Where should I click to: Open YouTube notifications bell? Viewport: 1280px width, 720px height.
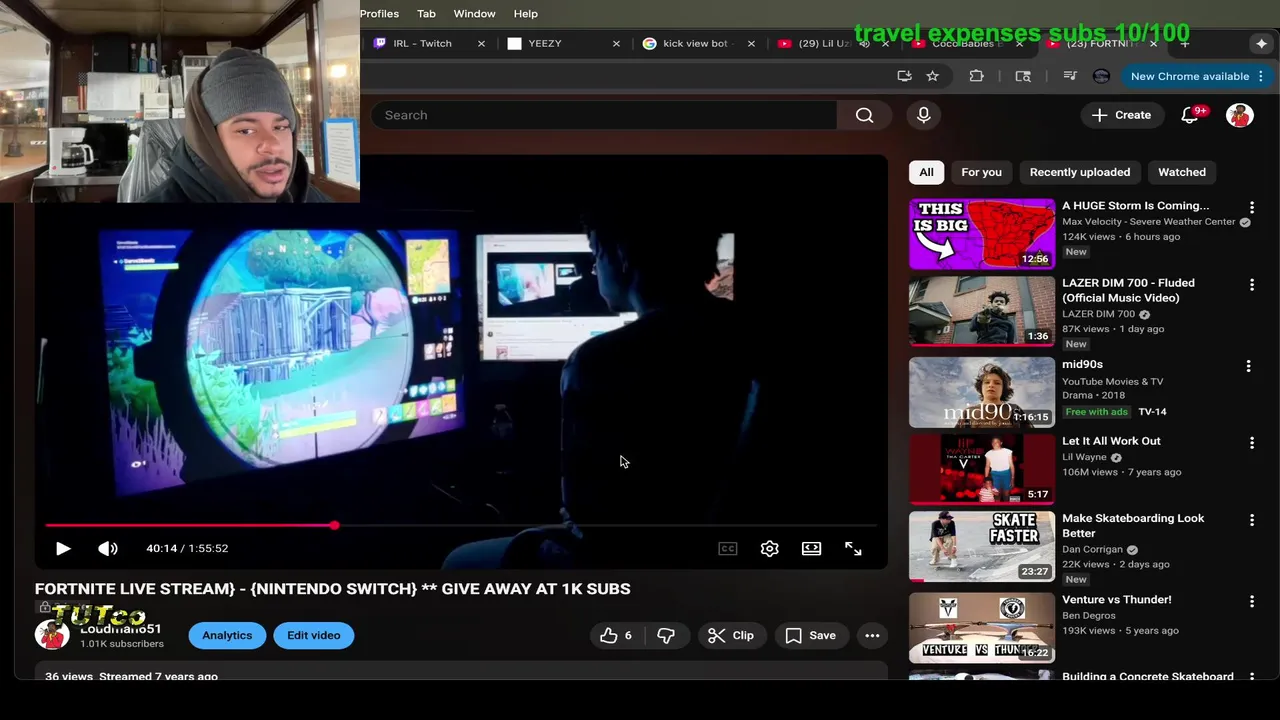1190,115
